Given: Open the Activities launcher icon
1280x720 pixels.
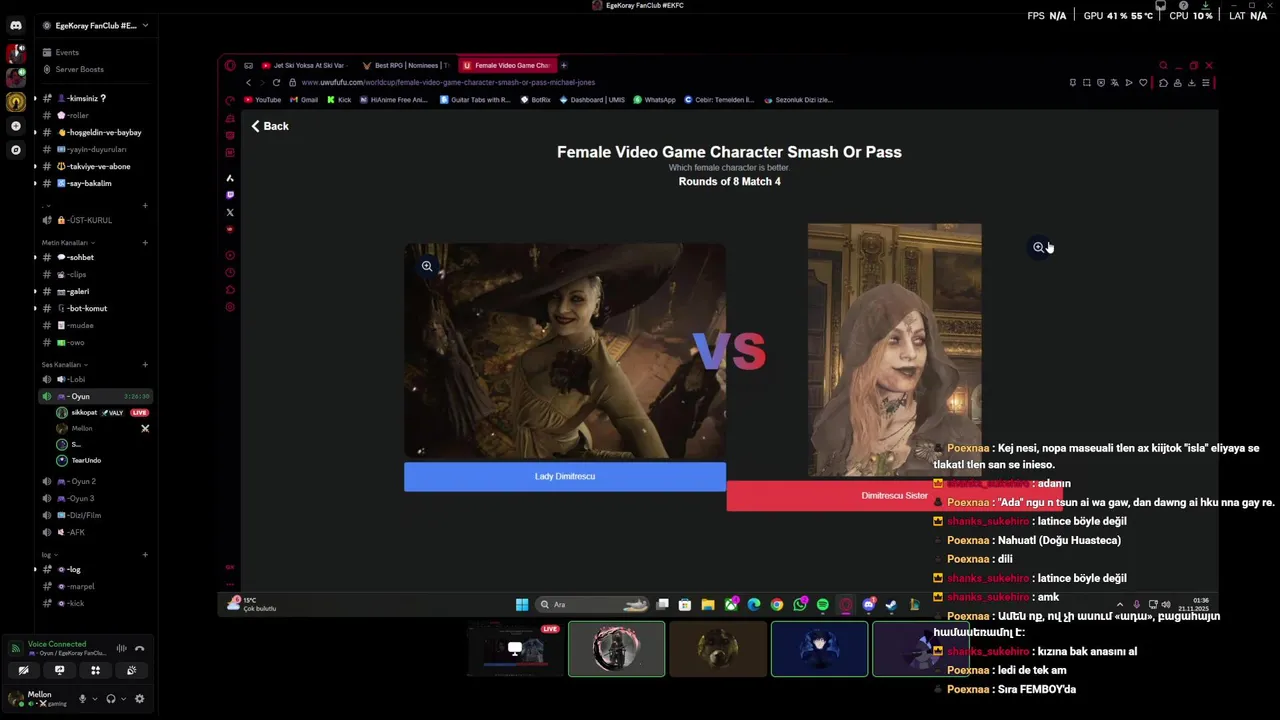Looking at the screenshot, I should [95, 670].
